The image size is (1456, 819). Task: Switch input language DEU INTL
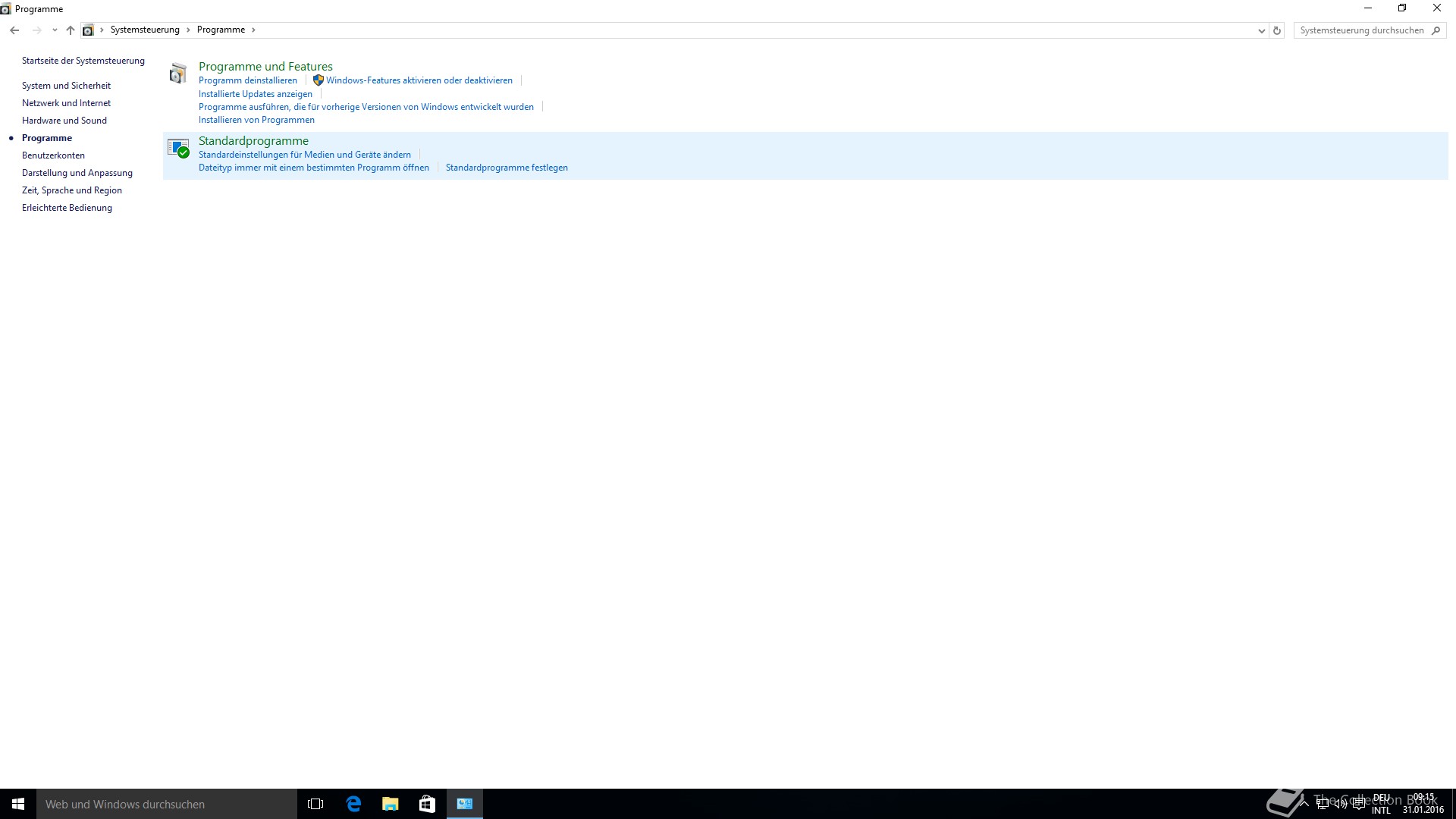[x=1381, y=804]
